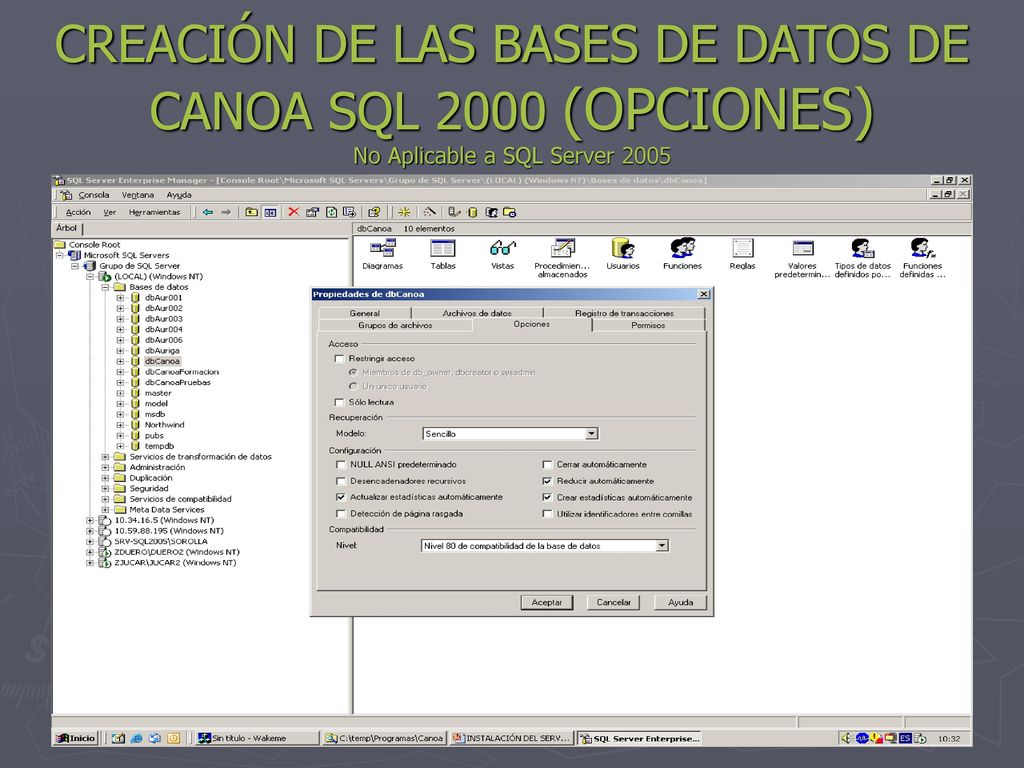Open the Ventana menu
This screenshot has width=1024, height=768.
(x=138, y=195)
